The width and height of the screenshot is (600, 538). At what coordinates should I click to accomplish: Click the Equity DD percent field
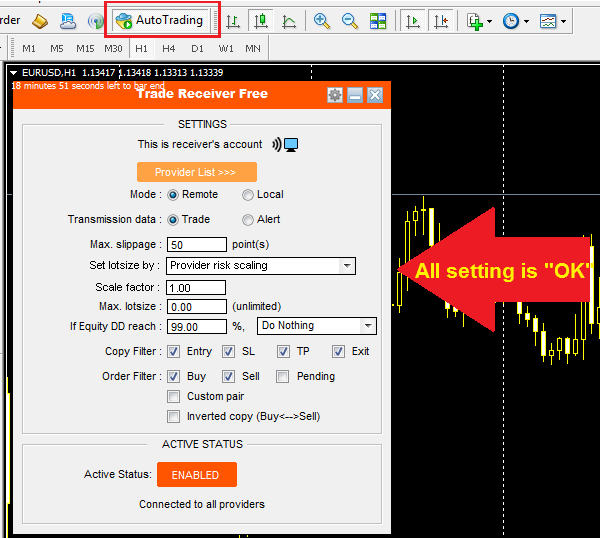[x=197, y=327]
